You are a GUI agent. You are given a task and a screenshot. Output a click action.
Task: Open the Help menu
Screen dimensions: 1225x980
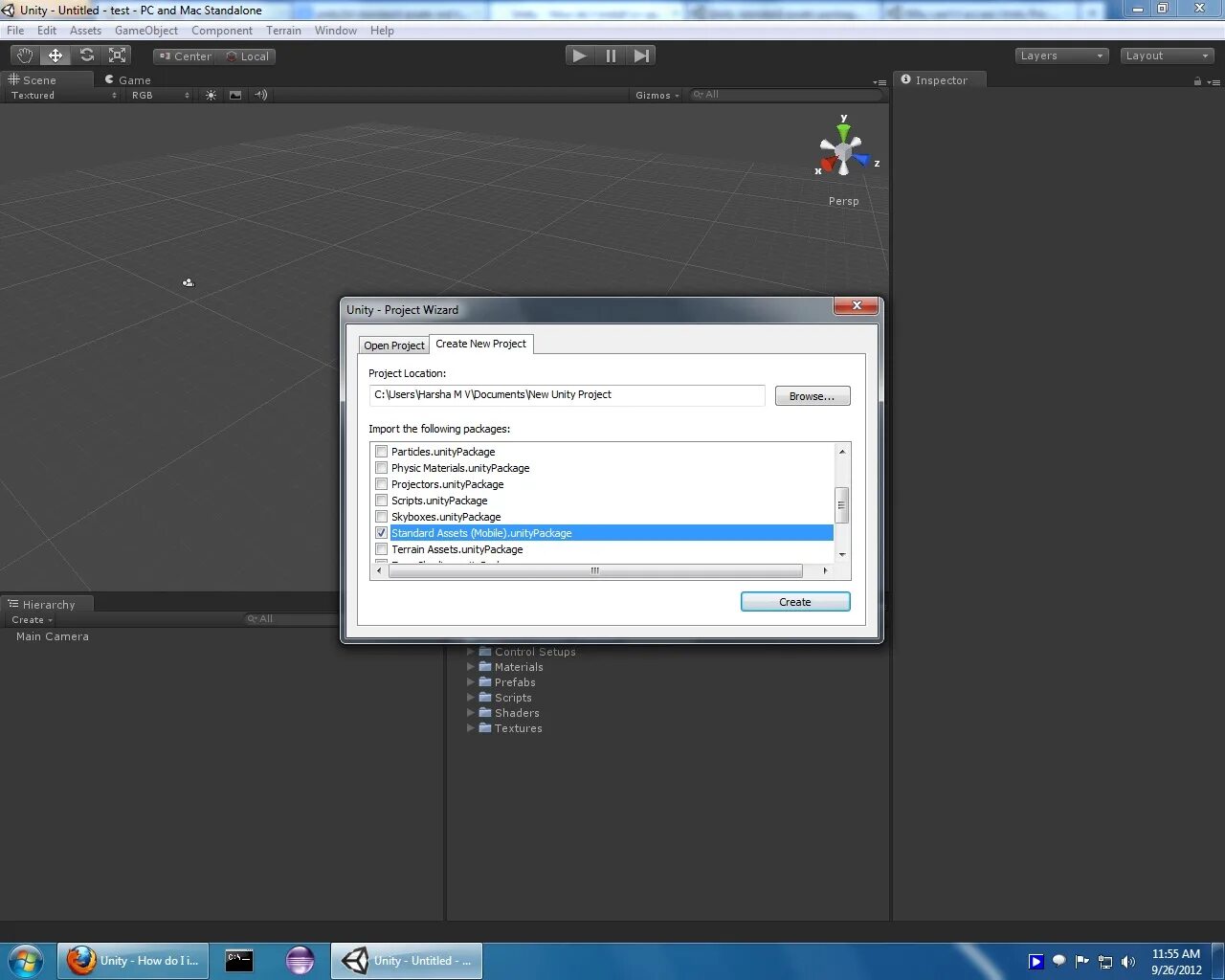tap(382, 31)
